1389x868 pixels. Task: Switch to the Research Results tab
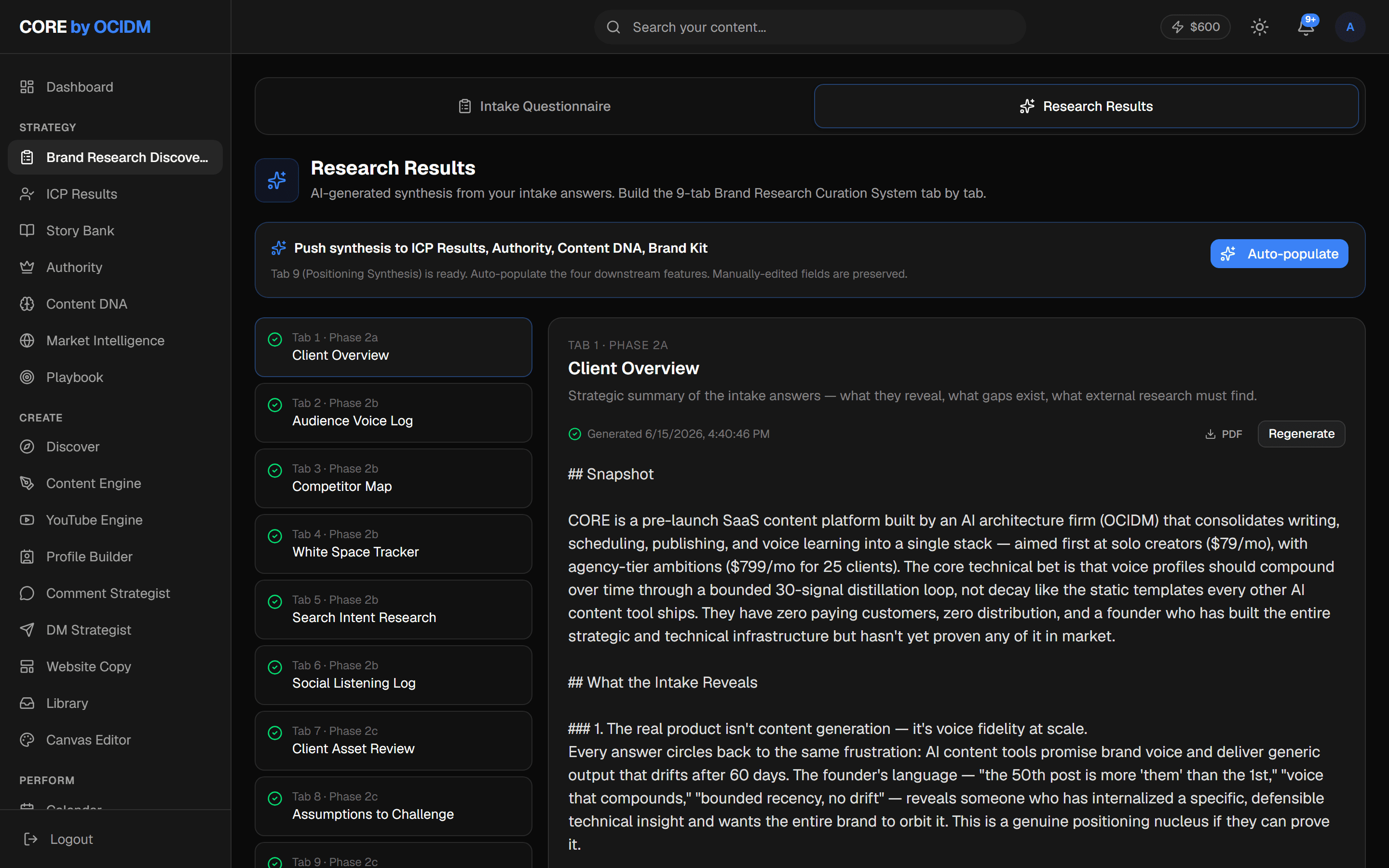click(x=1086, y=106)
